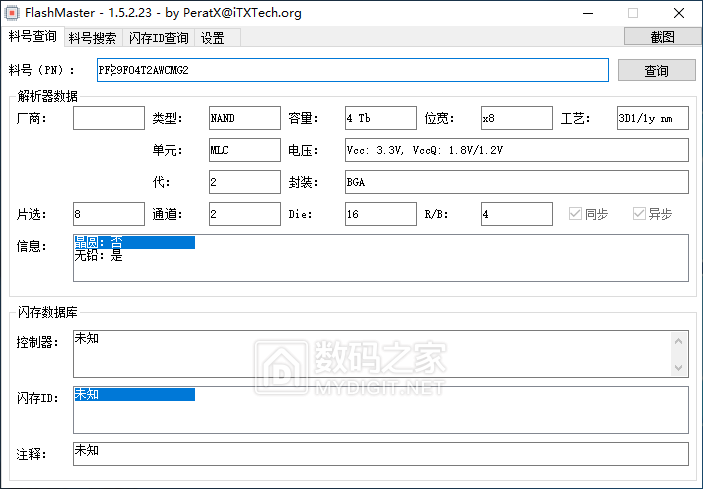Minimize the FlashMaster window
The width and height of the screenshot is (703, 489).
coord(586,13)
